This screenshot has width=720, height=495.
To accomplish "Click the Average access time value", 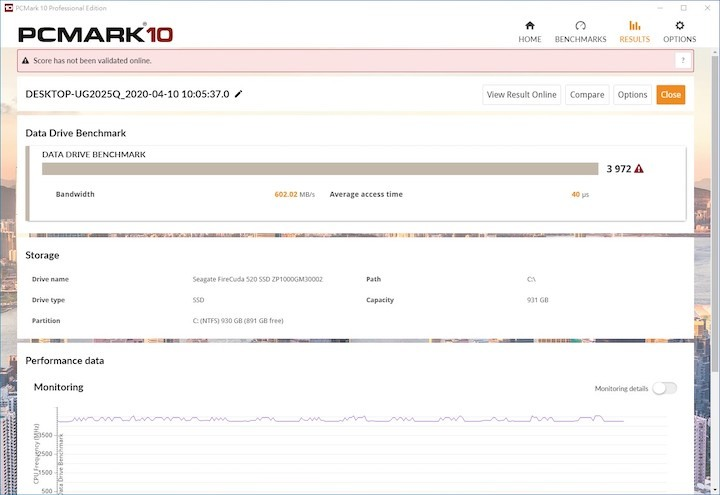I will click(579, 194).
